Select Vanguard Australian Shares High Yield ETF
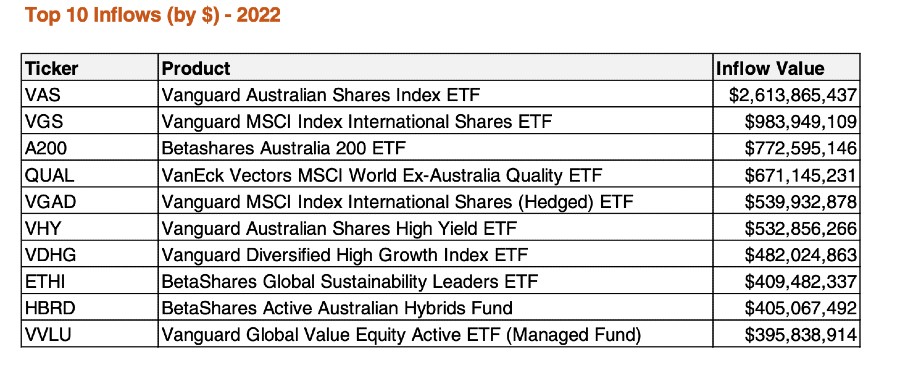 coord(435,227)
